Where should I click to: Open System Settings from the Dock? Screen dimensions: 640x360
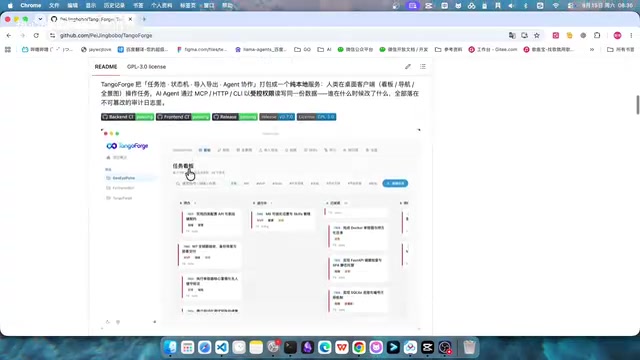(x=273, y=347)
